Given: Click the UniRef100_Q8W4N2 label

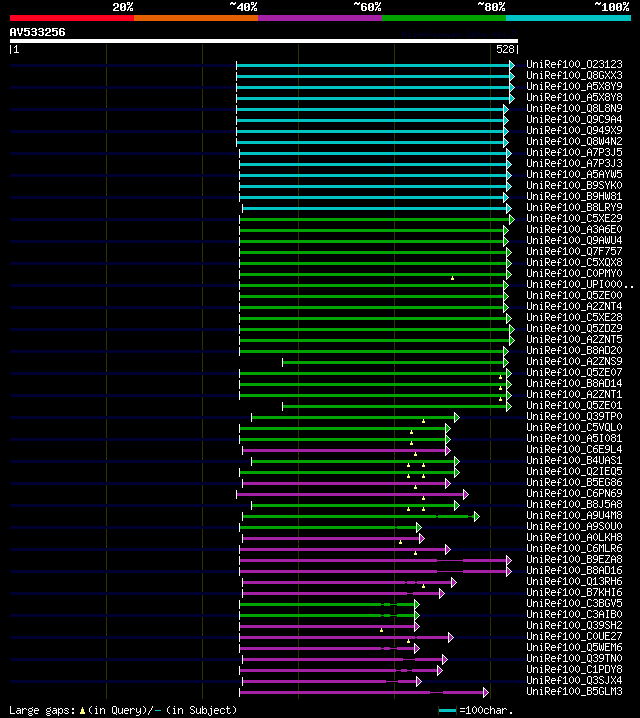Looking at the screenshot, I should pyautogui.click(x=574, y=141).
